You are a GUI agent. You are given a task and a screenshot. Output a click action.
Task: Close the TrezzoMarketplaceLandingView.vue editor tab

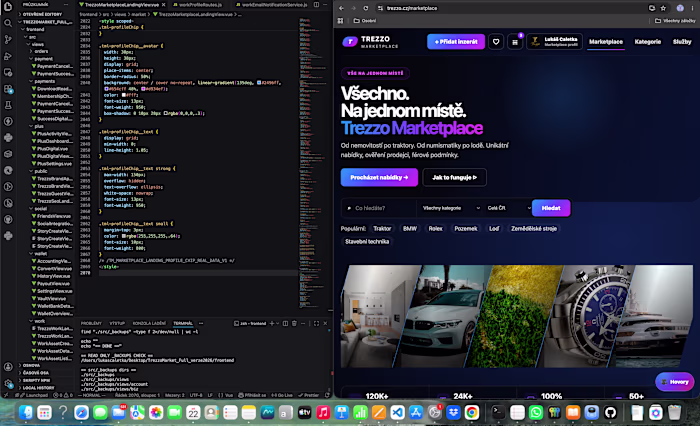tap(163, 4)
